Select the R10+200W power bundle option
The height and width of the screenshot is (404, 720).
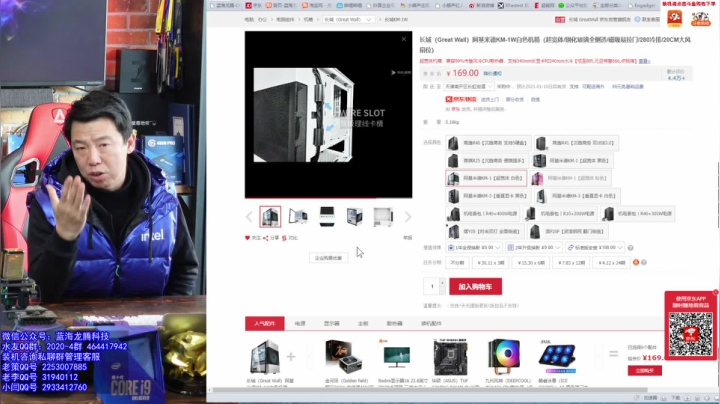click(561, 213)
